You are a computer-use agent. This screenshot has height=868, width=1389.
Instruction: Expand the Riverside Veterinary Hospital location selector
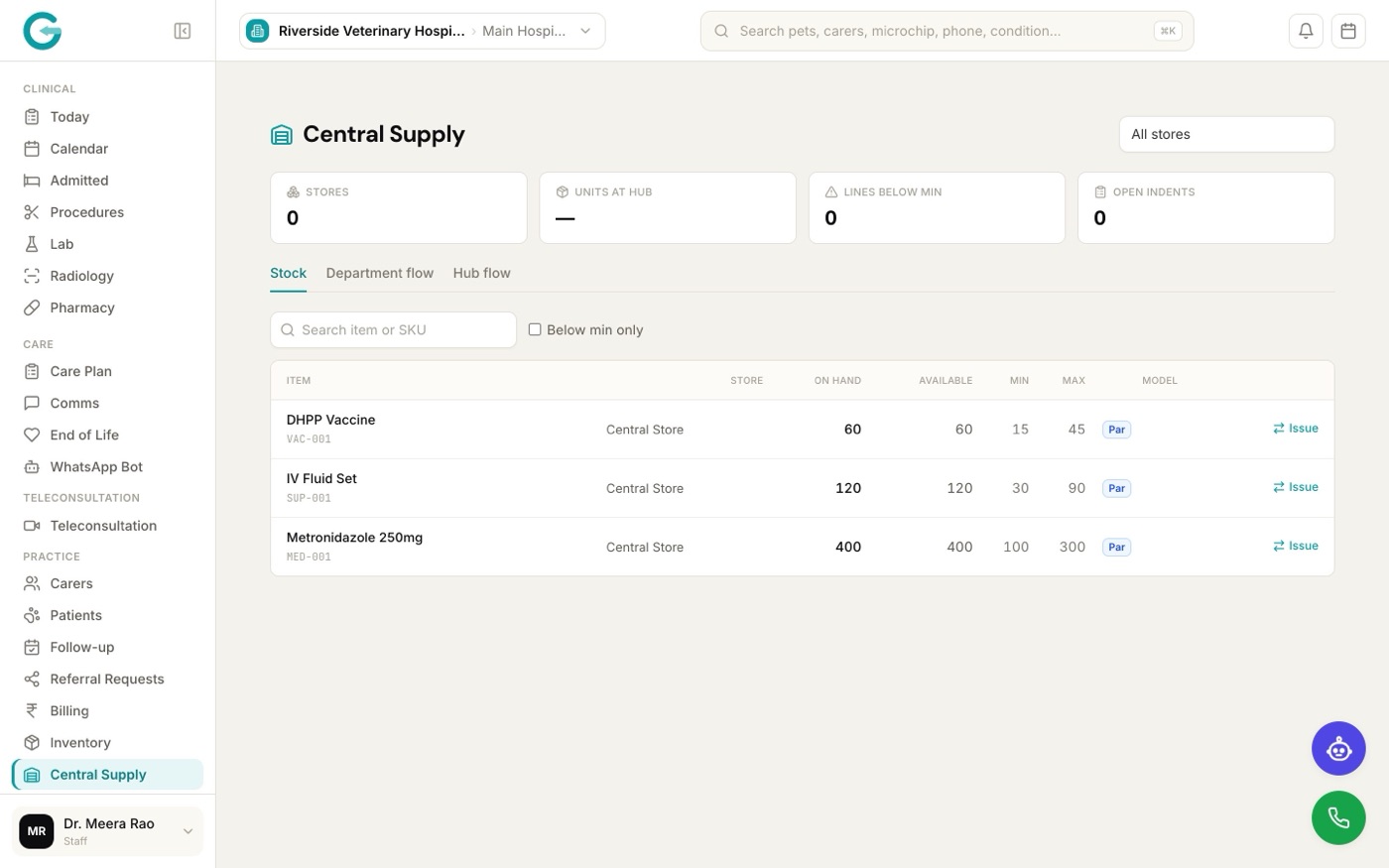[423, 31]
